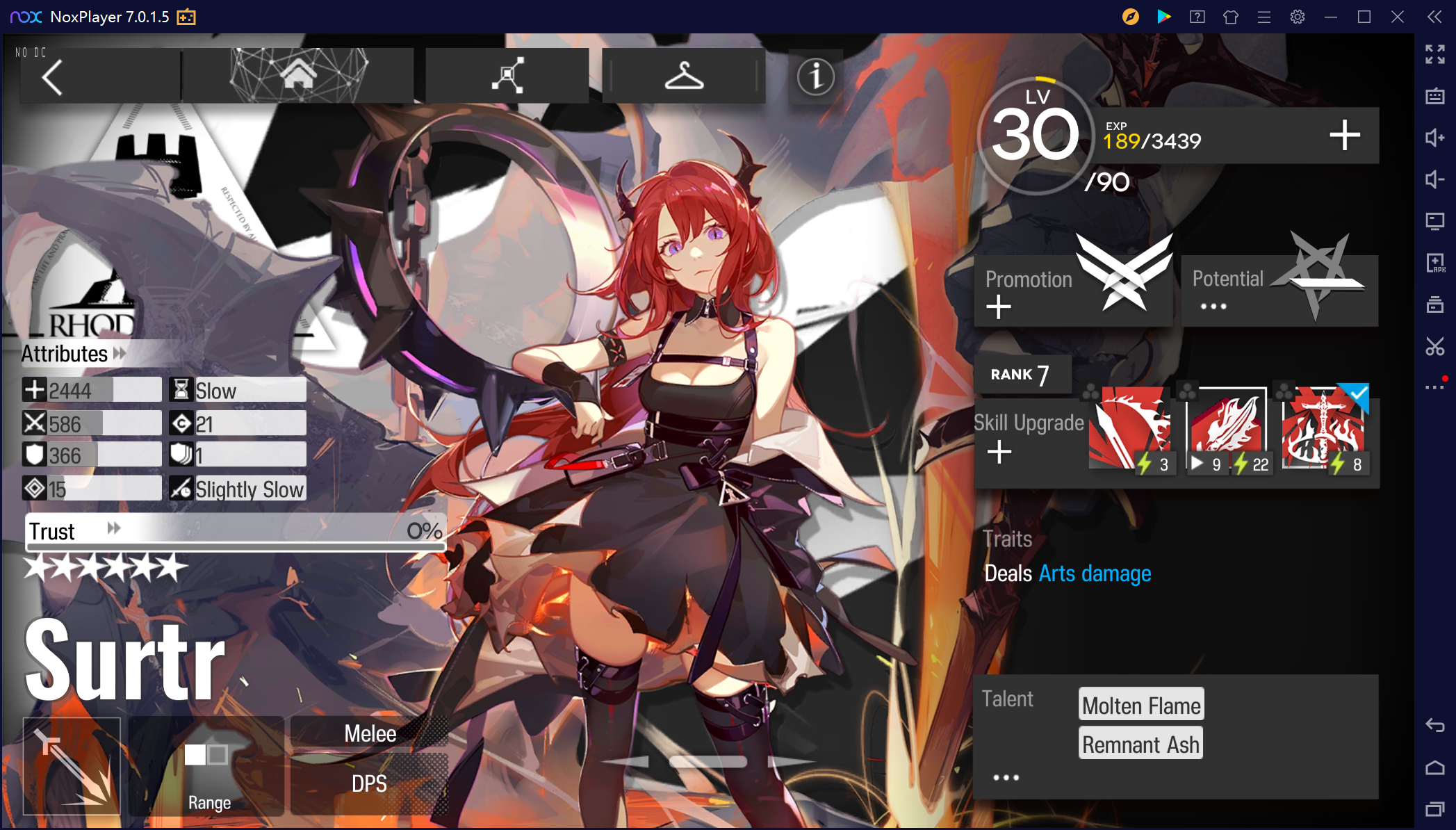View the Slightly Slow attack speed attribute
This screenshot has height=830, width=1456.
tap(237, 489)
